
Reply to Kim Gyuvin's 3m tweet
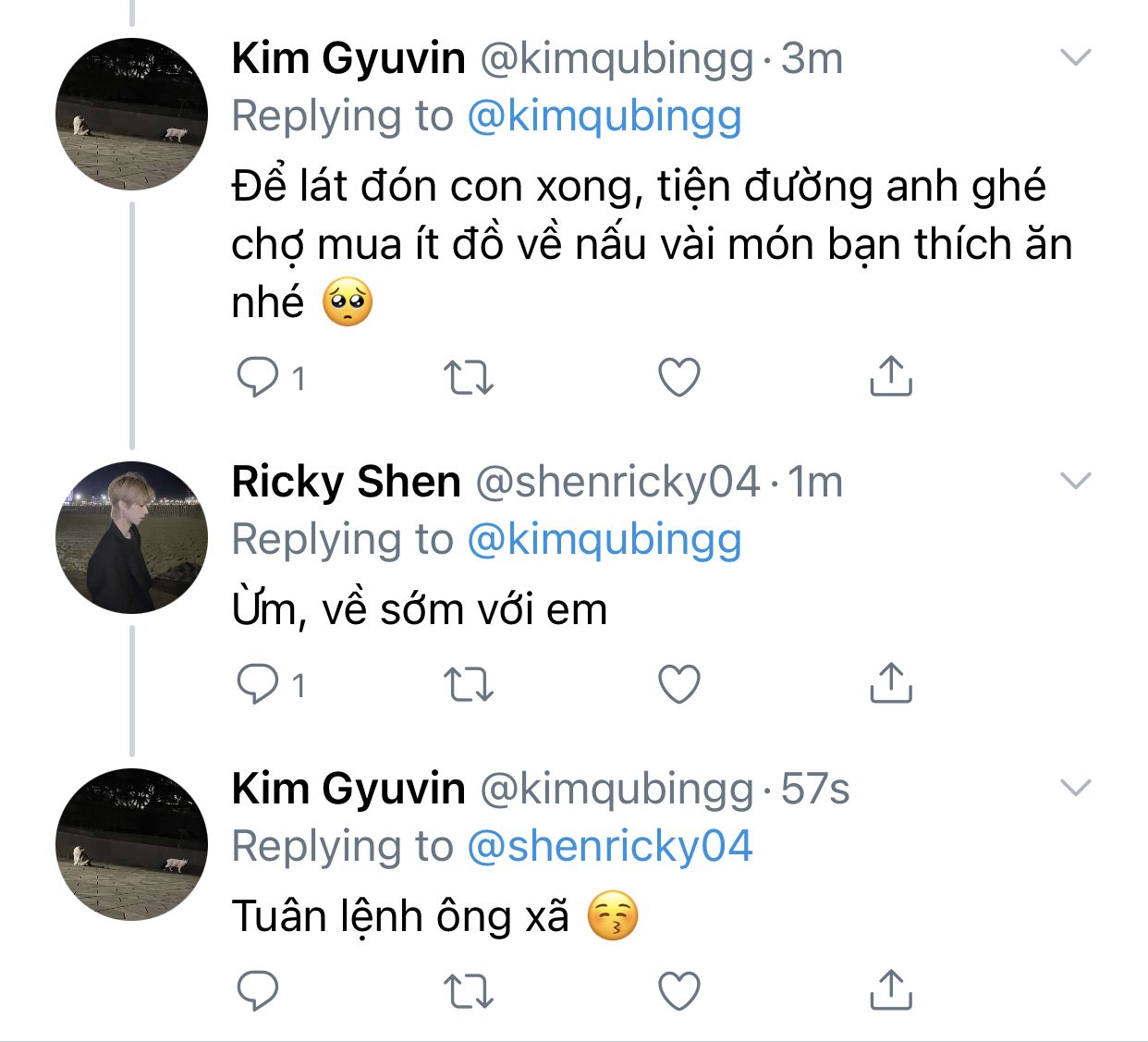tap(258, 377)
